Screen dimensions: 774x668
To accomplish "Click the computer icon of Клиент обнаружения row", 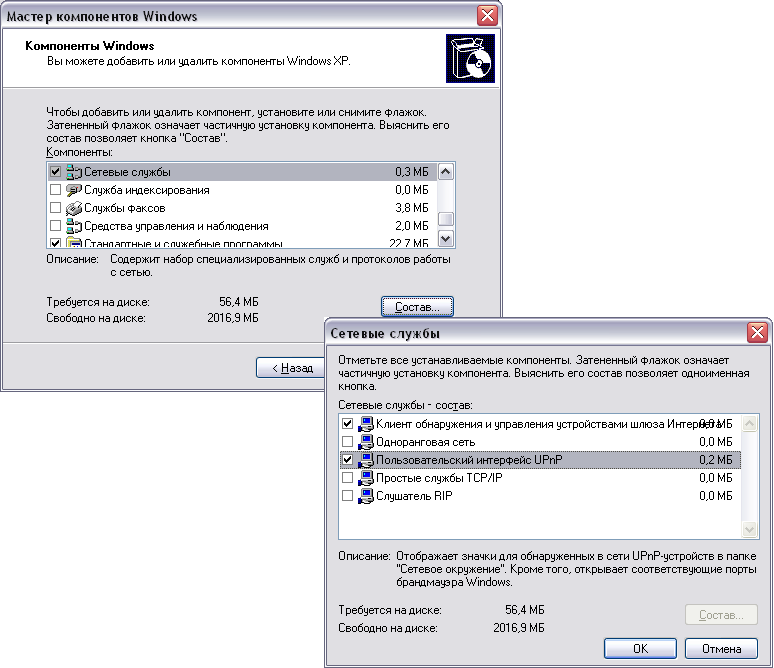I will pos(366,424).
